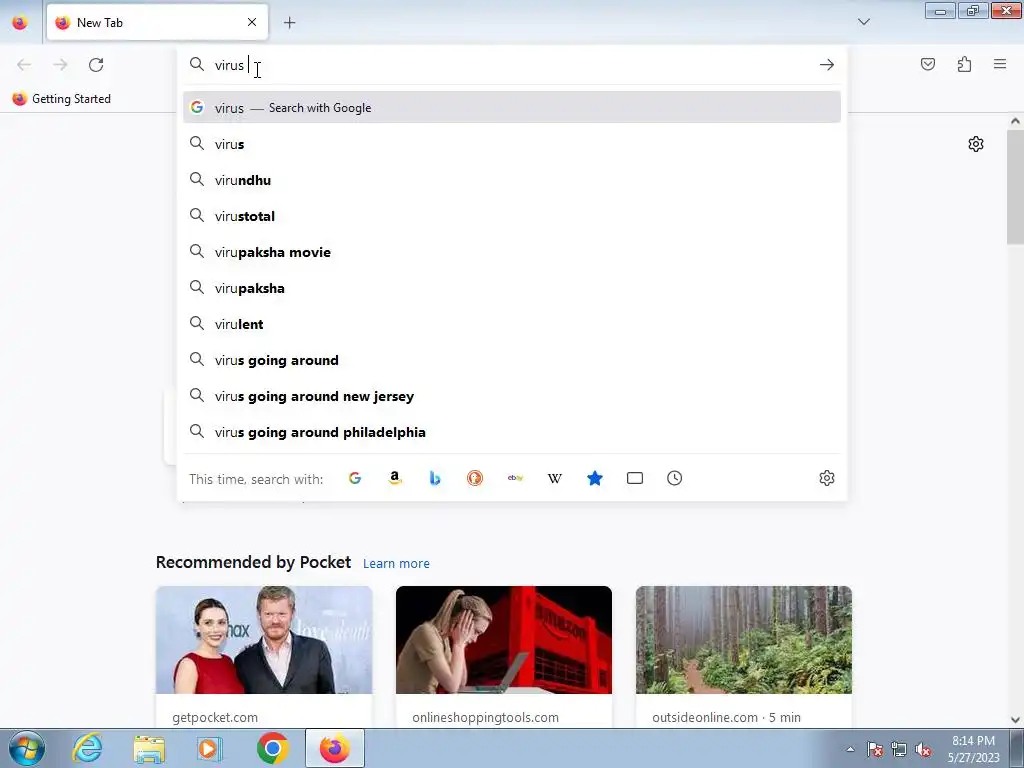Screen dimensions: 1024x768
Task: Open Firefox View pinned icon
Action: 20,23
